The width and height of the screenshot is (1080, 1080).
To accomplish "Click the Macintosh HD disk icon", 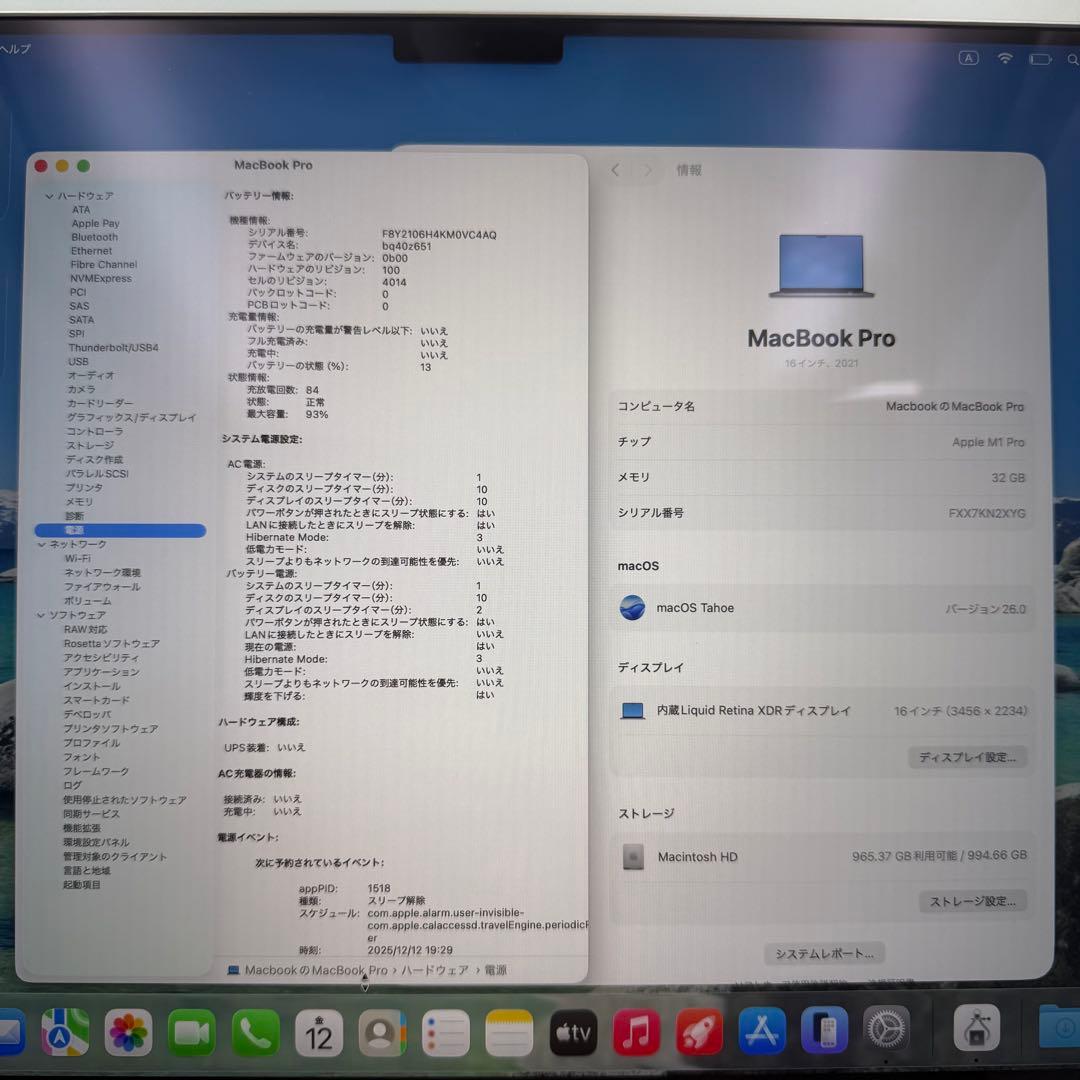I will [634, 857].
